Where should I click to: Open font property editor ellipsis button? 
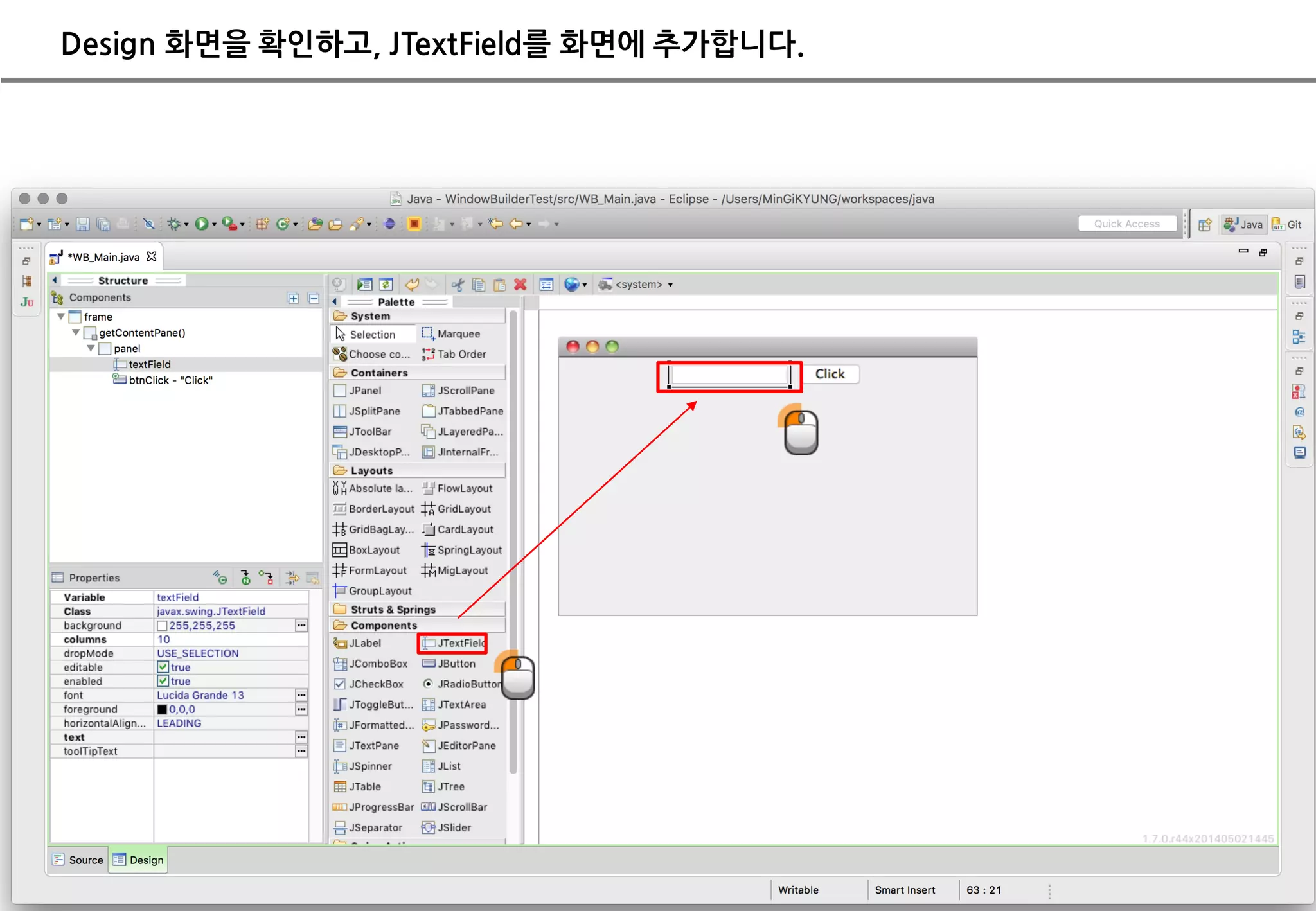click(301, 695)
